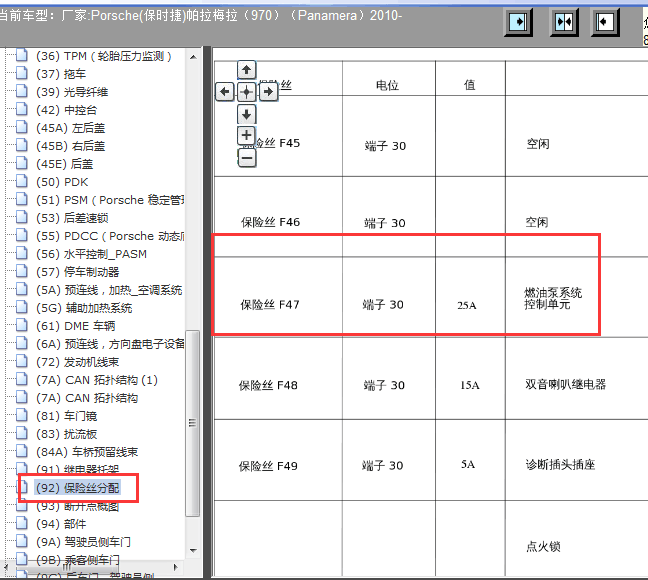Select (83) 扰流板 item
Viewport: 648px width, 580px height.
(67, 434)
